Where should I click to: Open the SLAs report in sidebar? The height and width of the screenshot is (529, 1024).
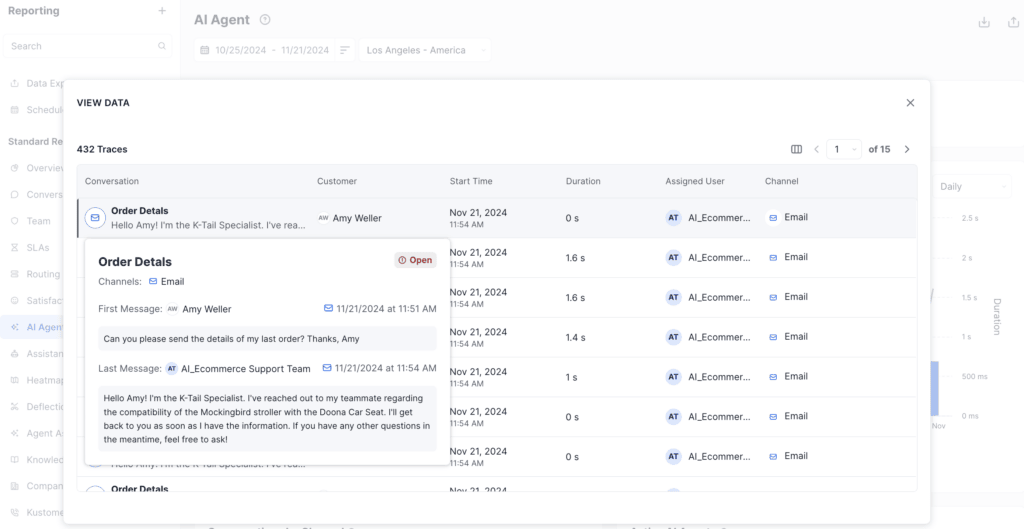pos(37,247)
